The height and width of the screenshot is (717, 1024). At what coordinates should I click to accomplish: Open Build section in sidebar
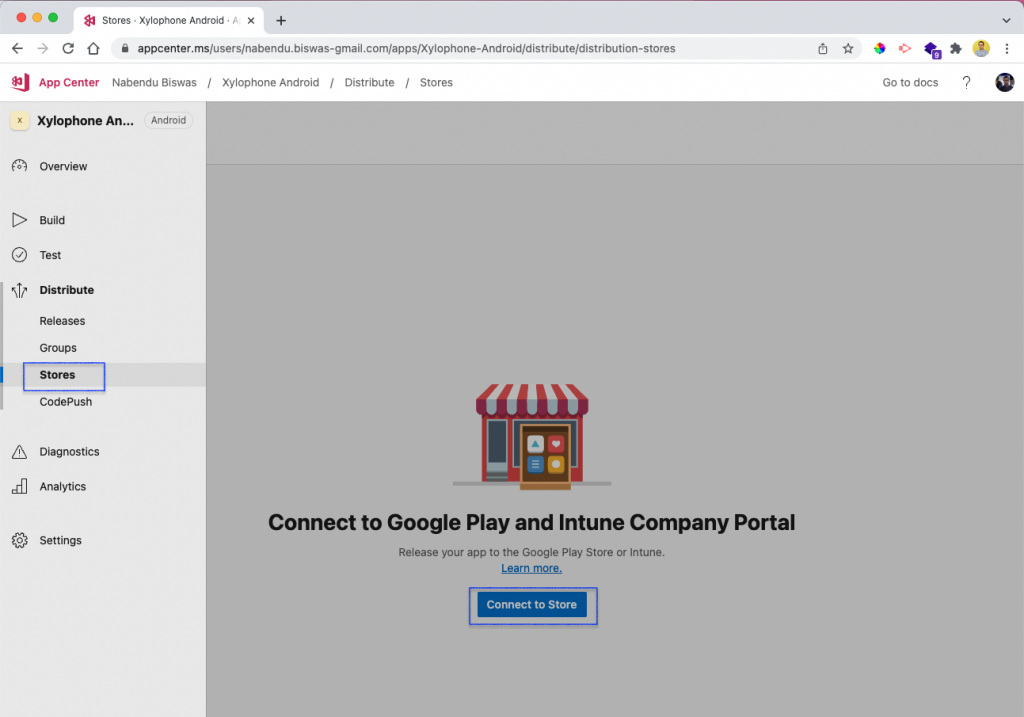coord(52,221)
